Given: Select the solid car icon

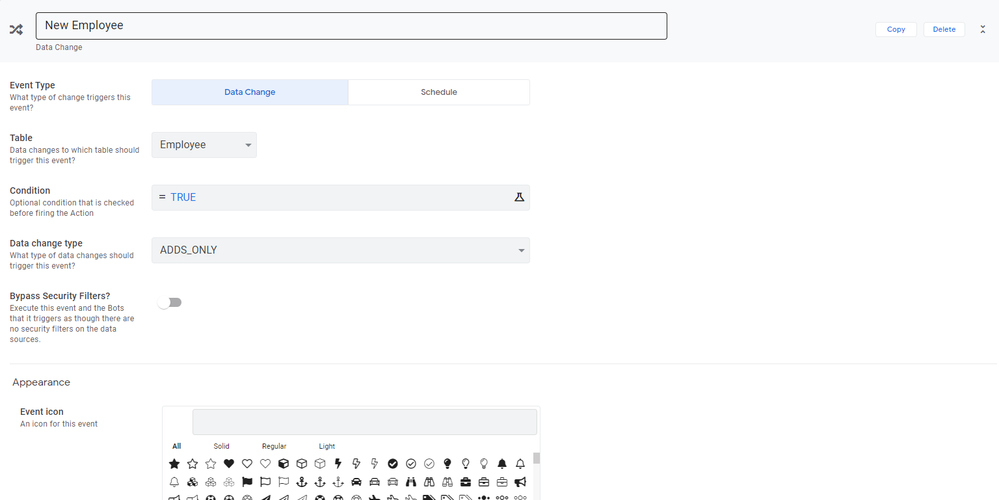Looking at the screenshot, I should point(357,482).
